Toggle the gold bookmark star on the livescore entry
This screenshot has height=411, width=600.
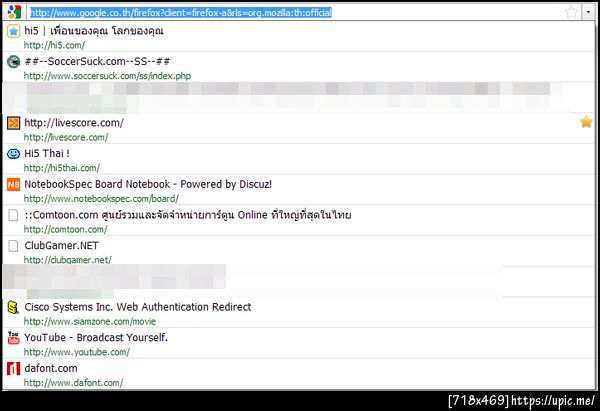(x=586, y=122)
